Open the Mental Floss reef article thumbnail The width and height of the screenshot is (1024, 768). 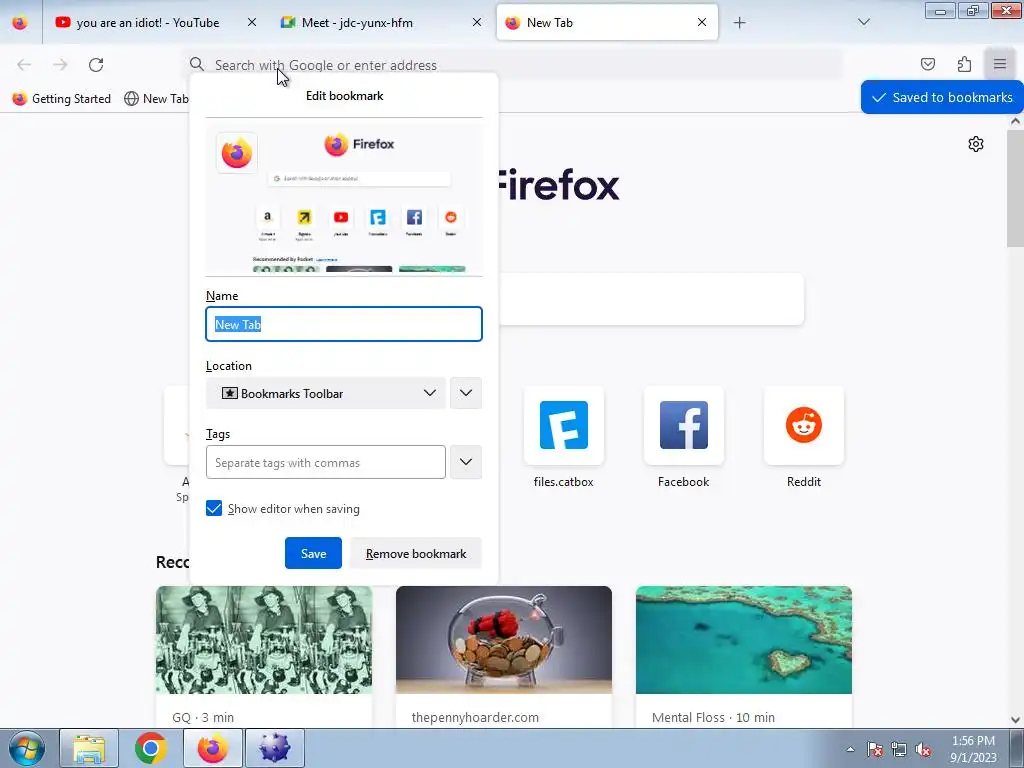pos(744,640)
